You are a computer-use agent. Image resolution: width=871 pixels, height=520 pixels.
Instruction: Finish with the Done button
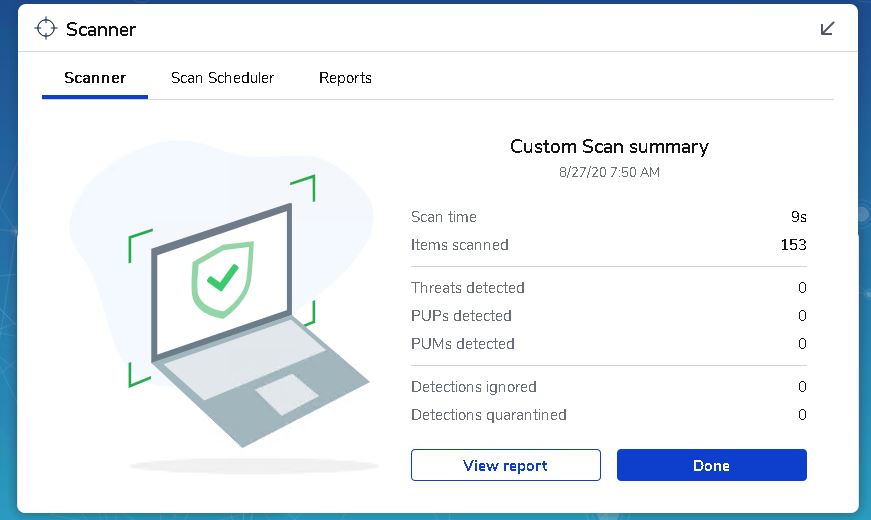tap(712, 465)
